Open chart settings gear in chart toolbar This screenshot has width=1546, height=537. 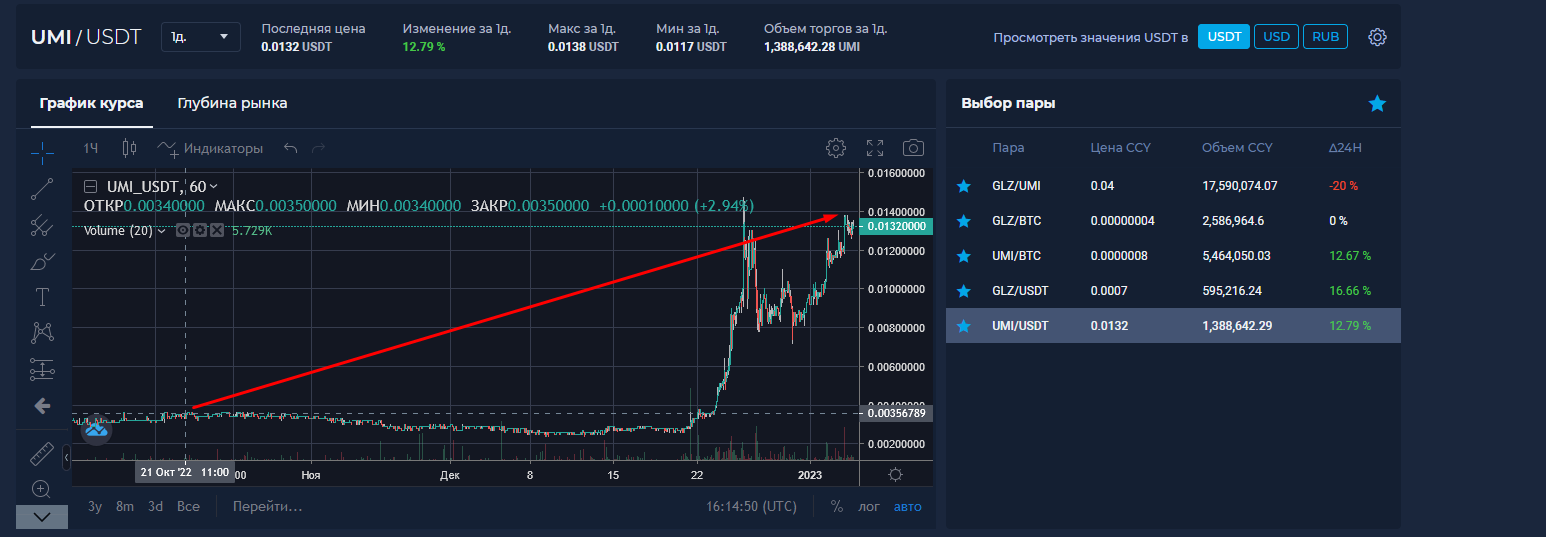point(836,148)
